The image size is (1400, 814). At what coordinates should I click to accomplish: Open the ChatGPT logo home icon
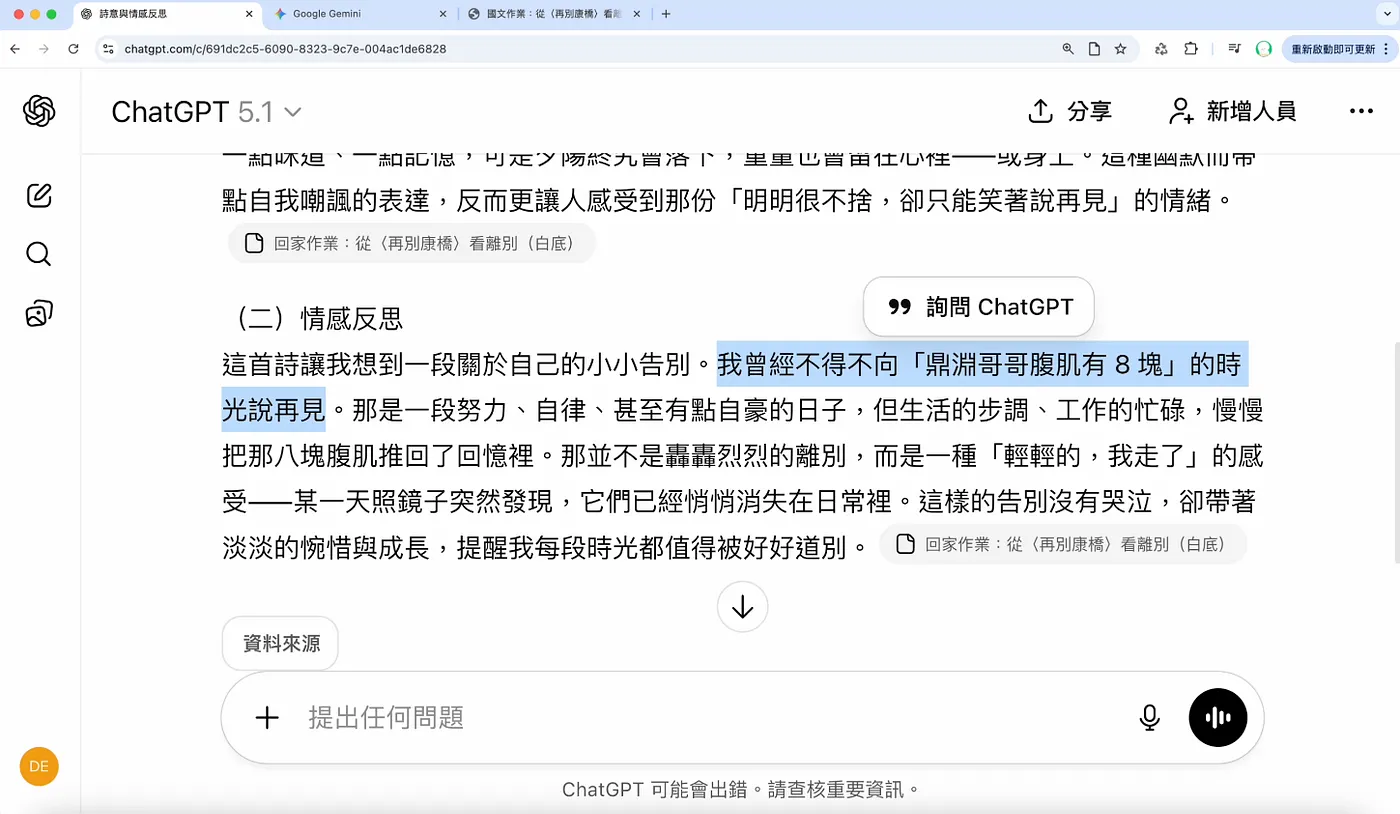click(39, 111)
